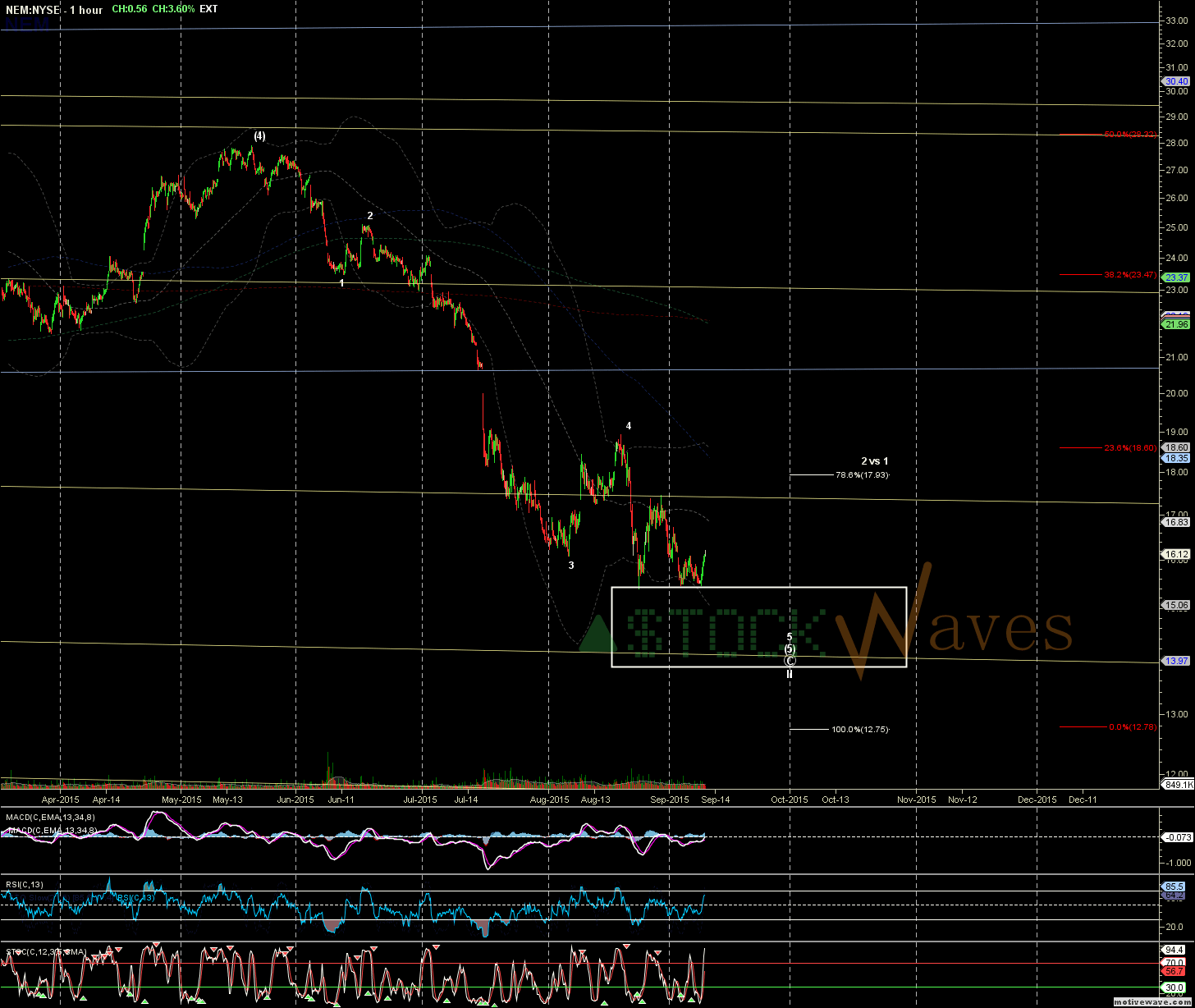Image resolution: width=1195 pixels, height=1008 pixels.
Task: Select the (4) wave label near the top
Action: 259,135
